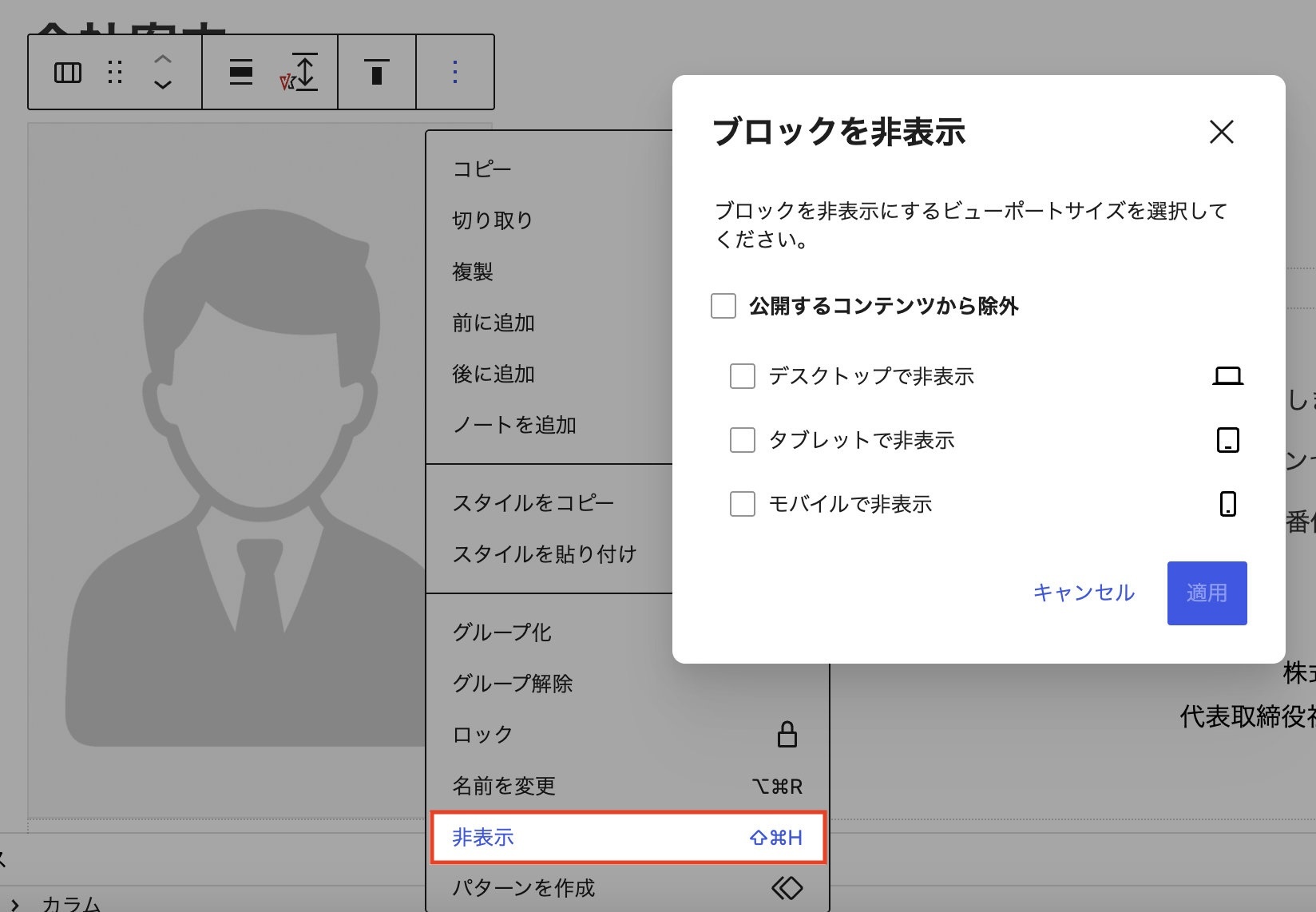Expand the カラム chevron at bottom left
The width and height of the screenshot is (1316, 912).
pos(15,904)
